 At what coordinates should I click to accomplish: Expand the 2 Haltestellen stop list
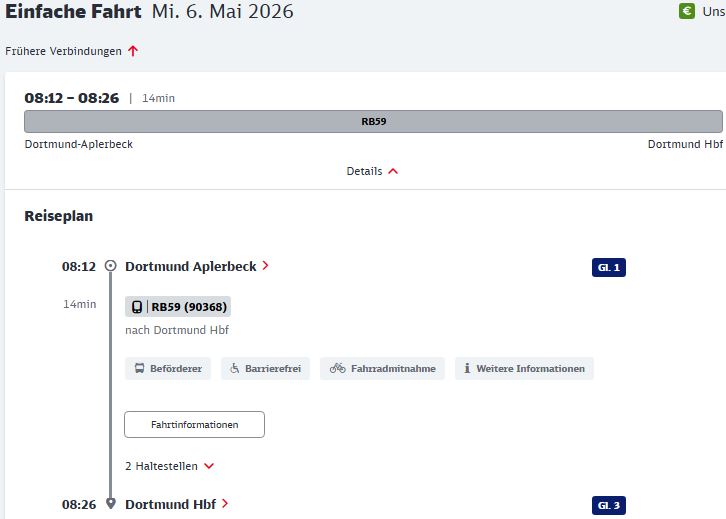click(x=169, y=466)
